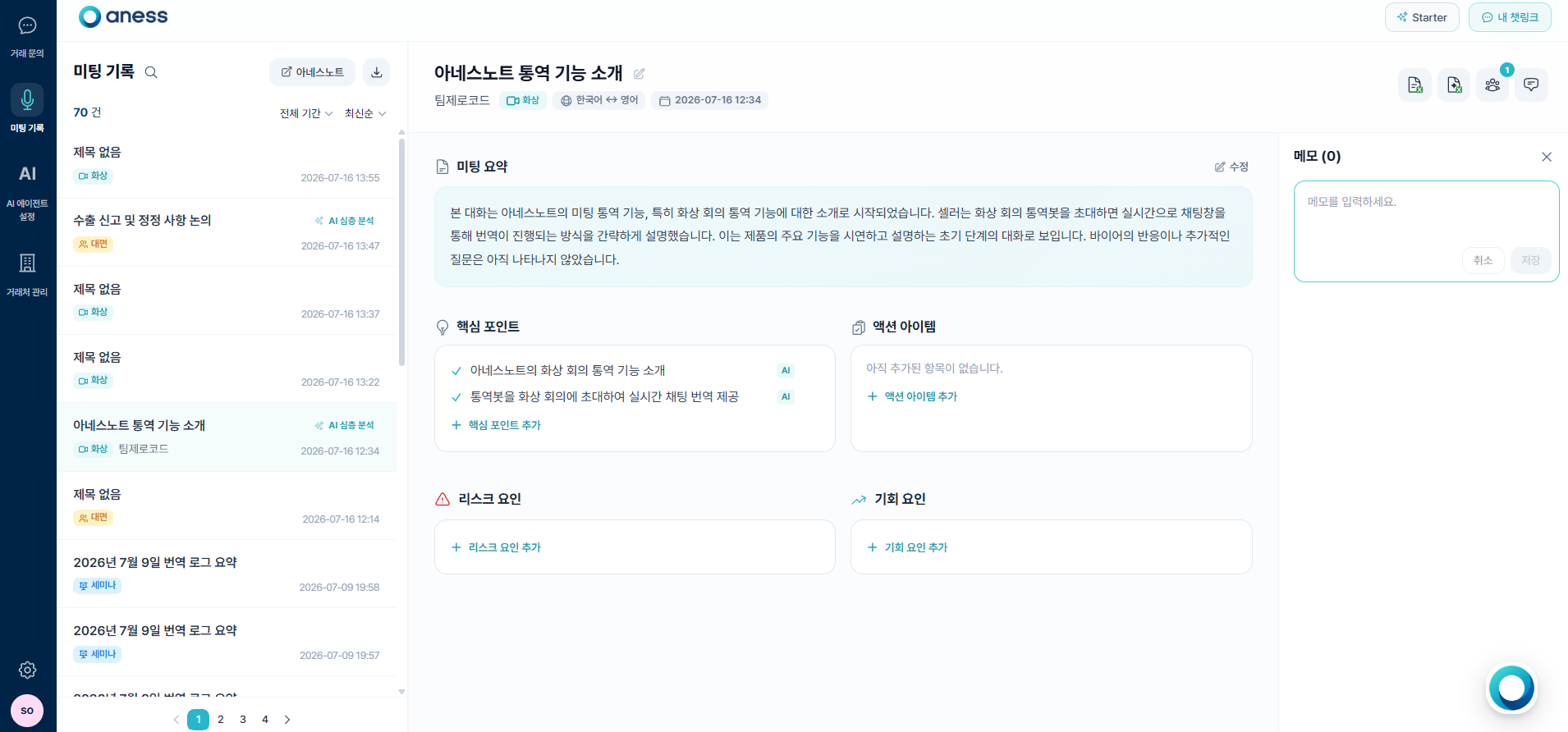
Task: Go to next page of records
Action: coord(287,720)
